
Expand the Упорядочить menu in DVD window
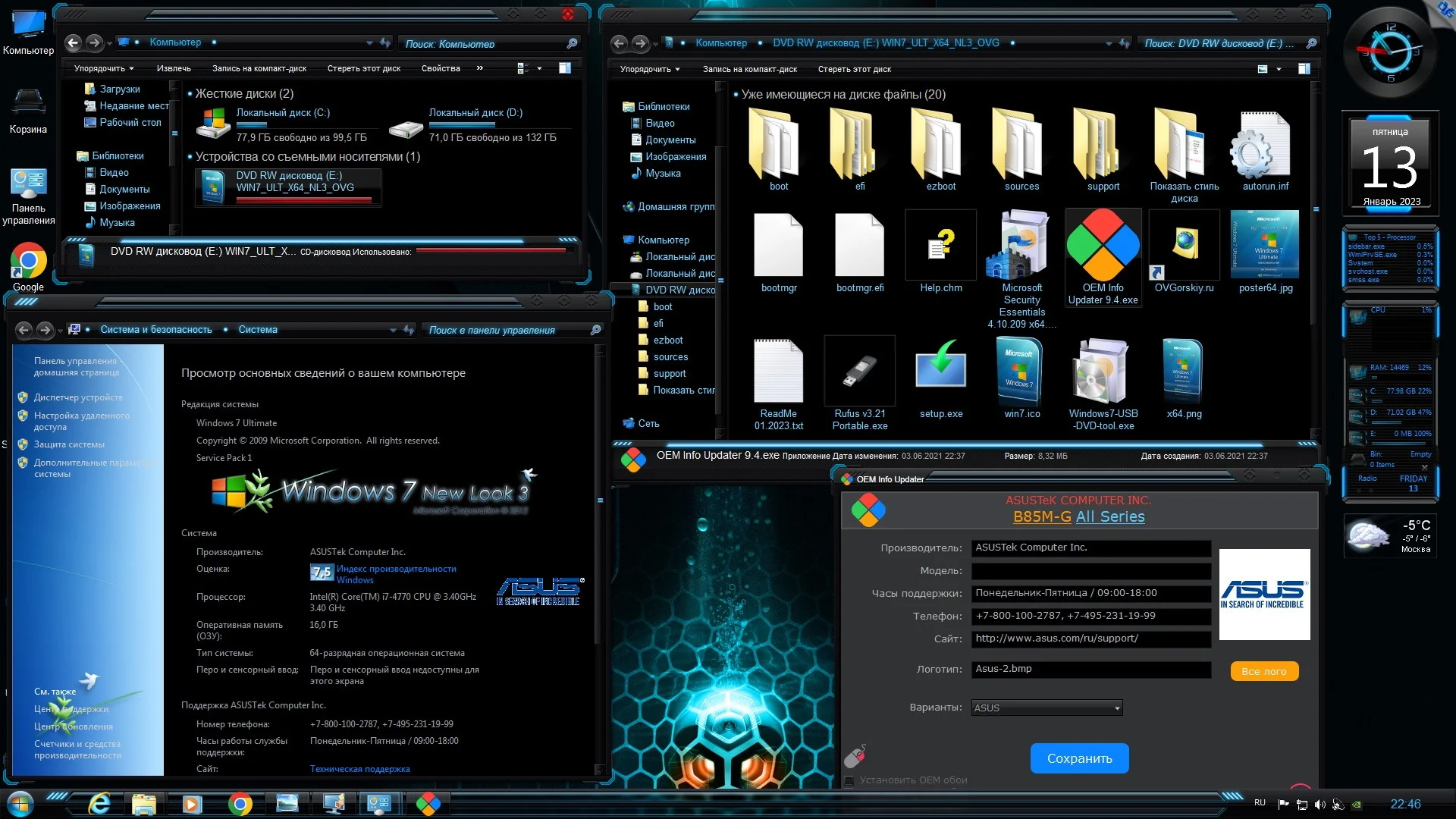tap(650, 69)
